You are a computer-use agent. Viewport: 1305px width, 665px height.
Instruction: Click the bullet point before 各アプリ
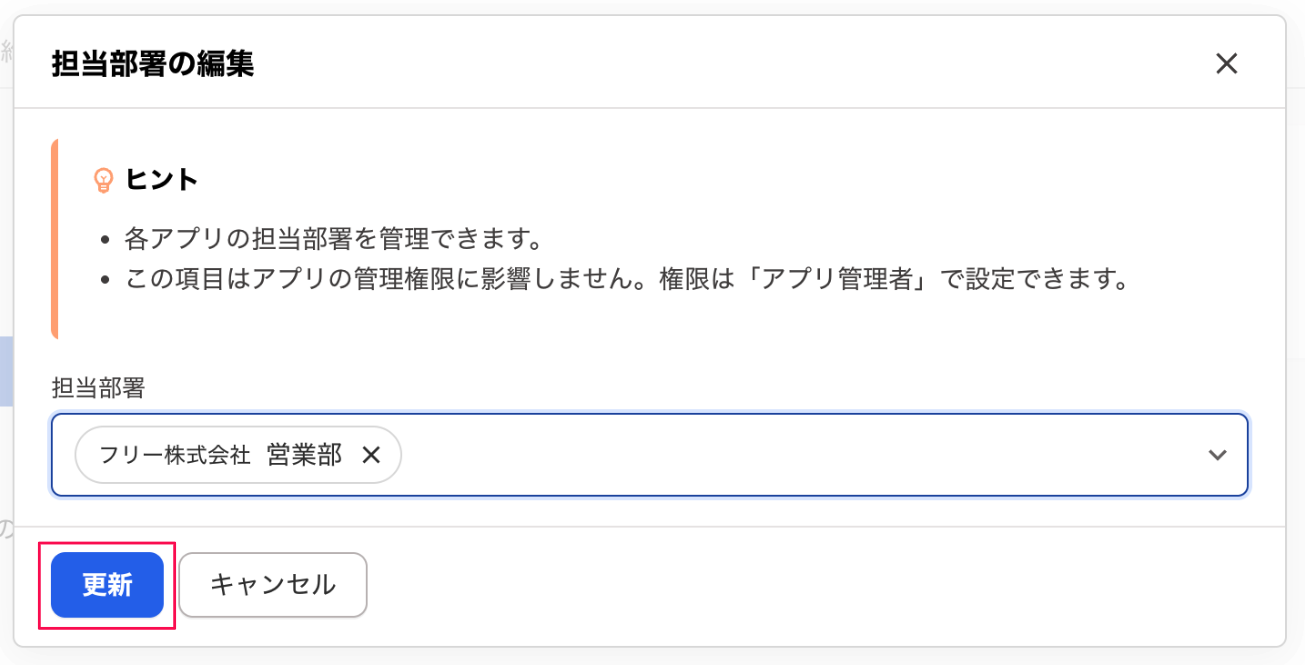click(x=106, y=241)
